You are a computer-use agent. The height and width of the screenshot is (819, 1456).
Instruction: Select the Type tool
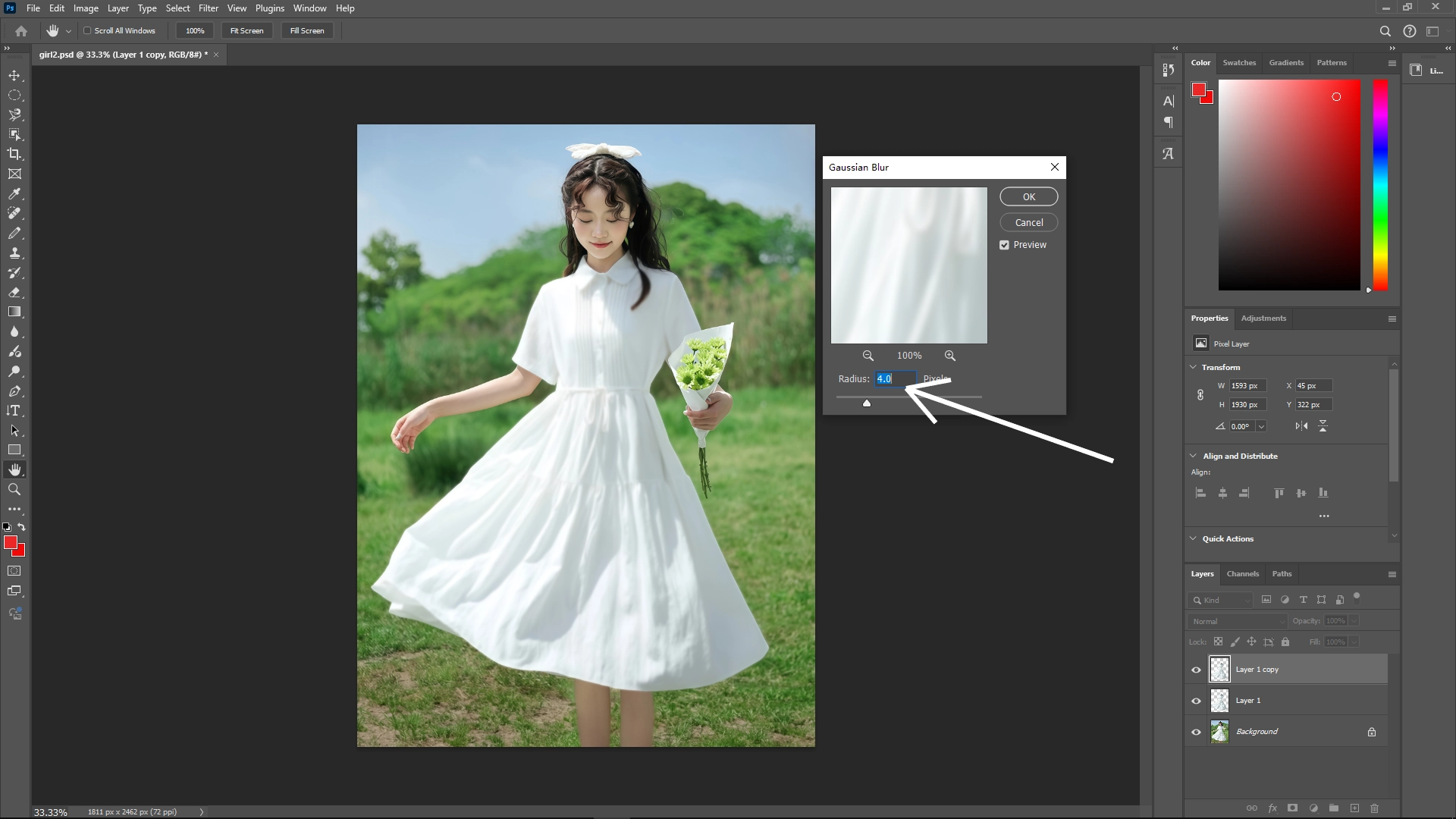tap(14, 411)
